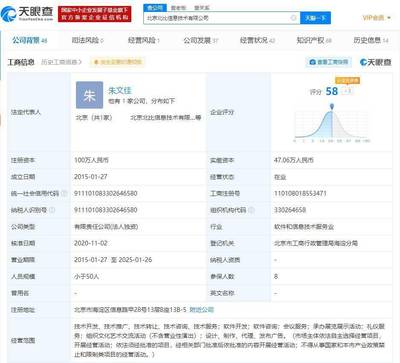The image size is (400, 363).
Task: Click the 查看工商快照 button
Action: pyautogui.click(x=329, y=62)
